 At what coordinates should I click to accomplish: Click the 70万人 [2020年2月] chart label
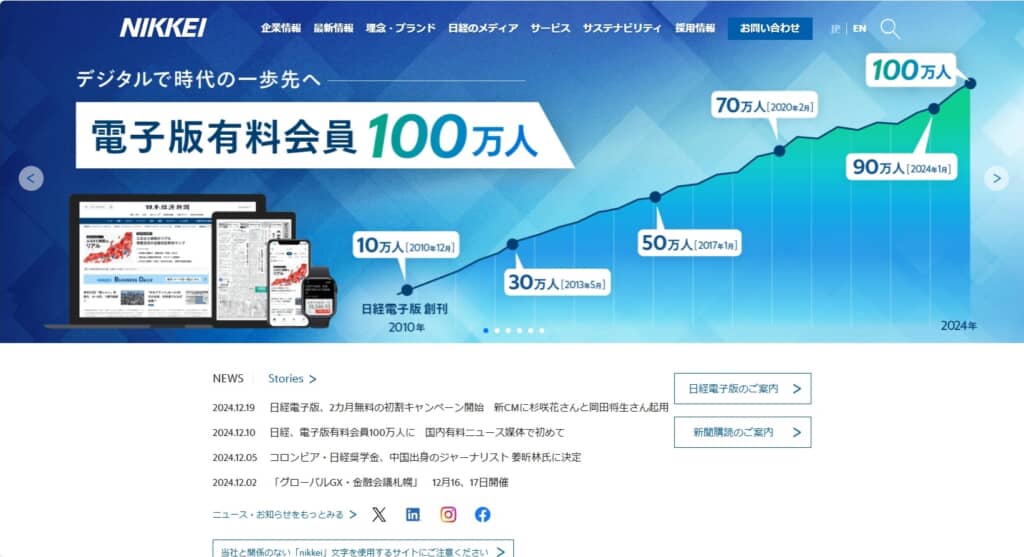(x=764, y=105)
